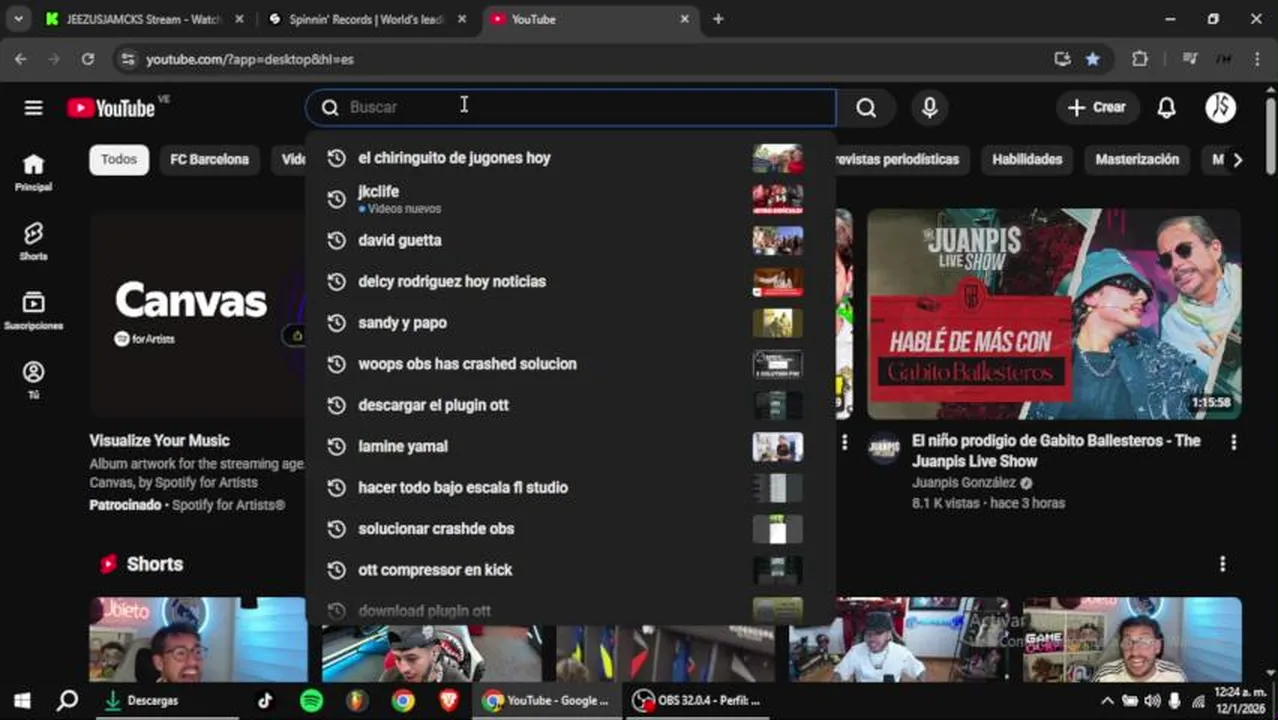
Task: Choose suggestion 'ott compressor en kick'
Action: [x=570, y=570]
